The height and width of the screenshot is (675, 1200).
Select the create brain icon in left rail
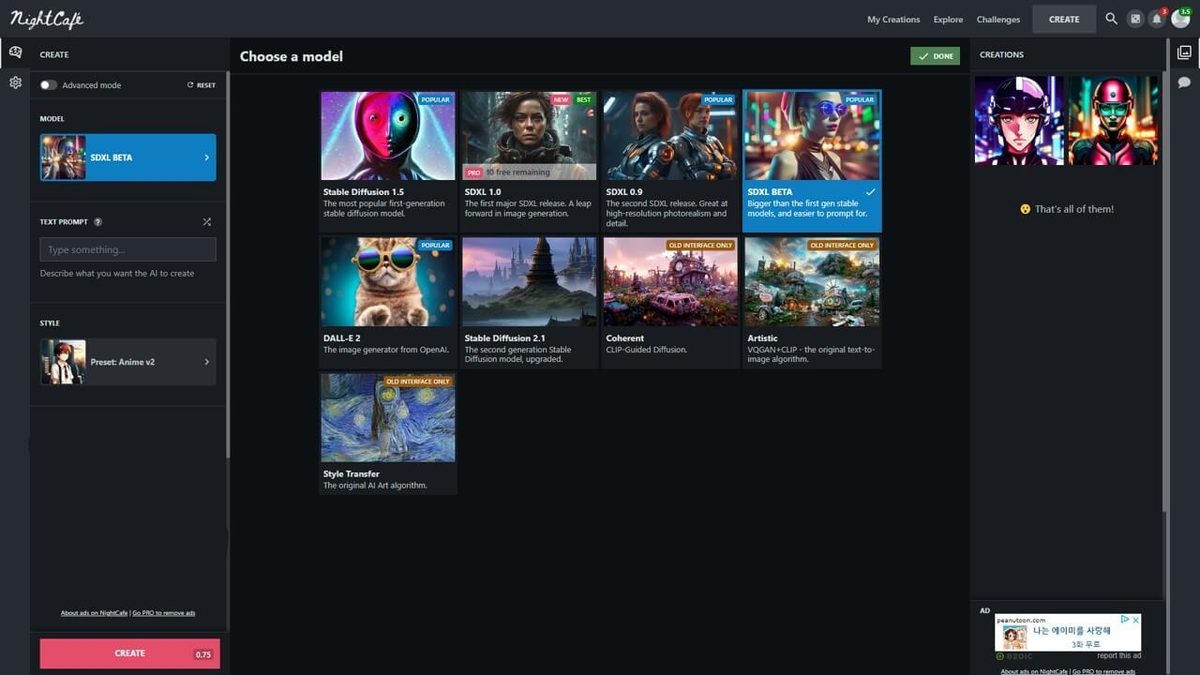coord(15,52)
